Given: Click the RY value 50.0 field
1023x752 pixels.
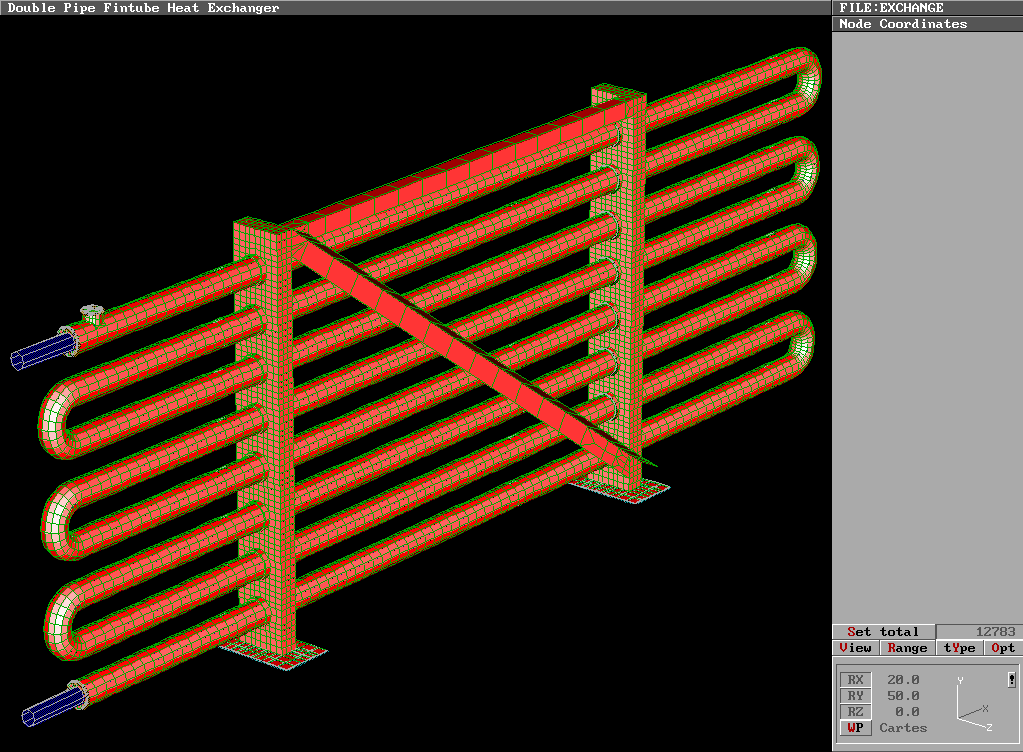Looking at the screenshot, I should (903, 696).
